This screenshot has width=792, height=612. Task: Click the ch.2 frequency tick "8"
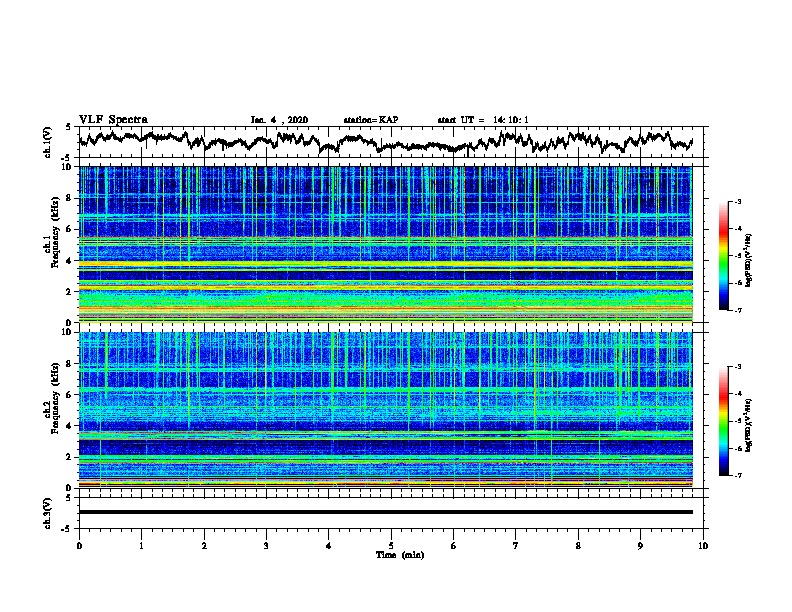(69, 364)
